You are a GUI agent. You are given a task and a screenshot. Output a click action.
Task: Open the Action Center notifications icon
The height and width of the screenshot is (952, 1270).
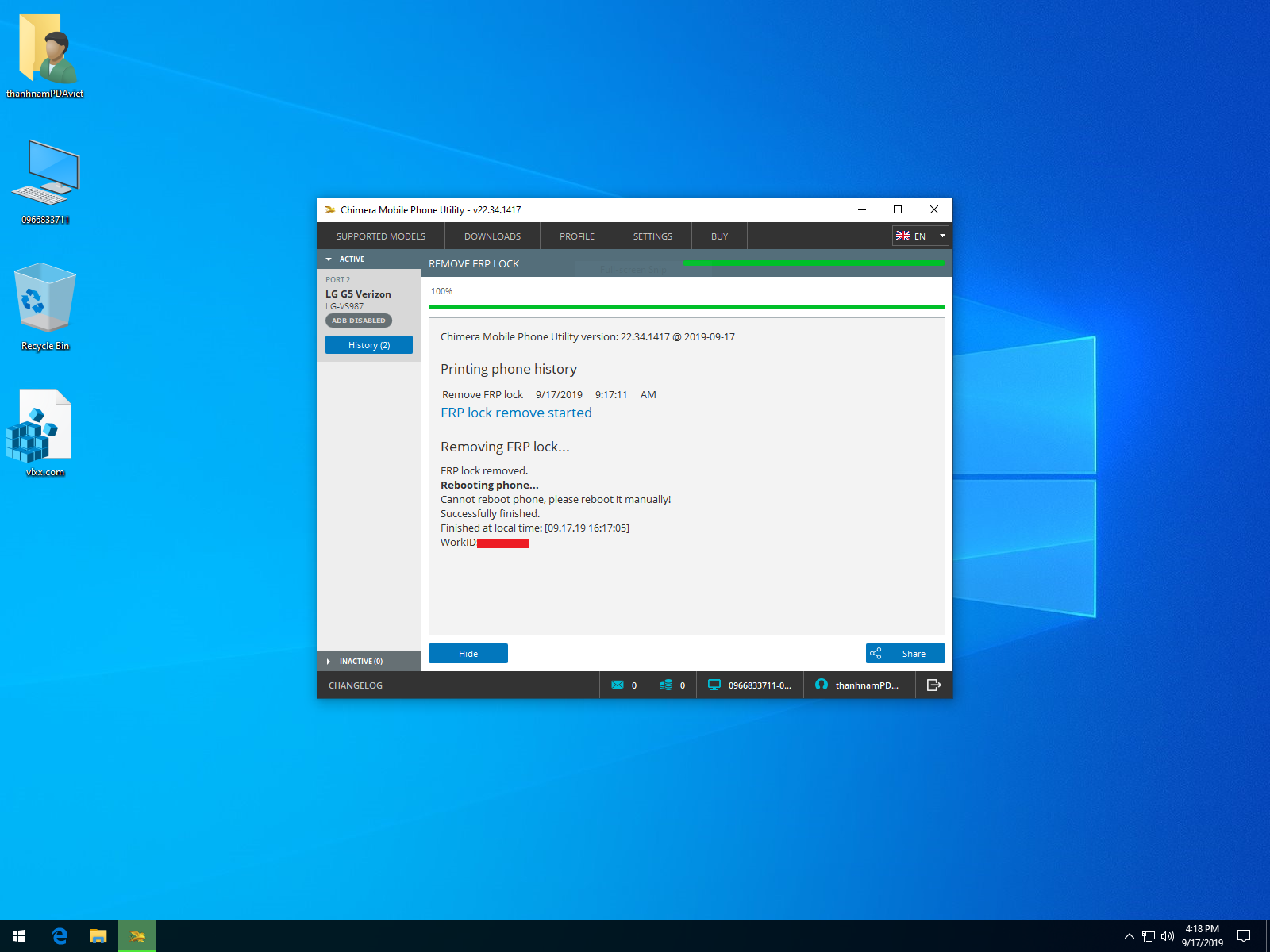tap(1244, 936)
